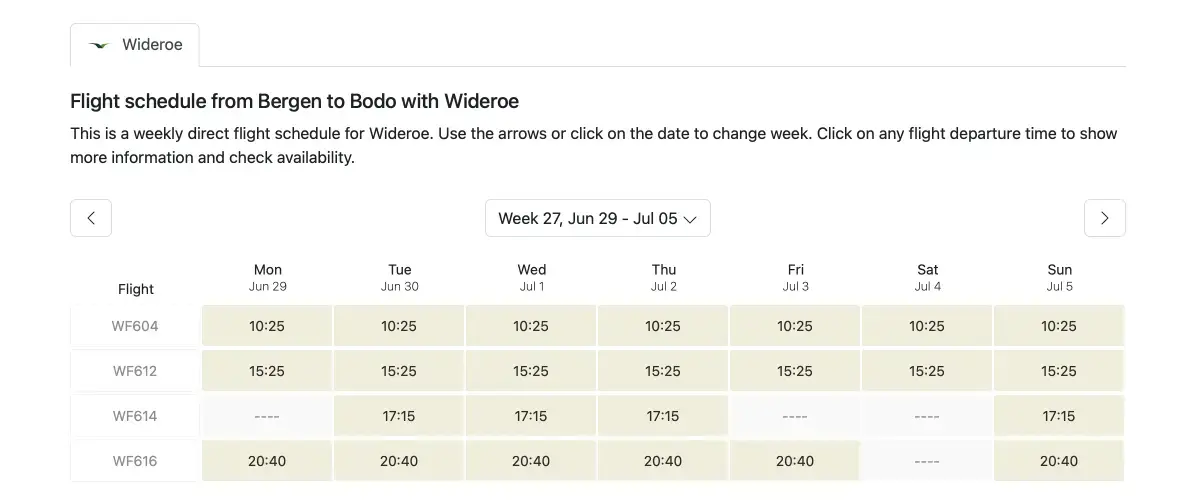The image size is (1200, 500).
Task: Open the Week 27 date dropdown
Action: click(x=598, y=218)
